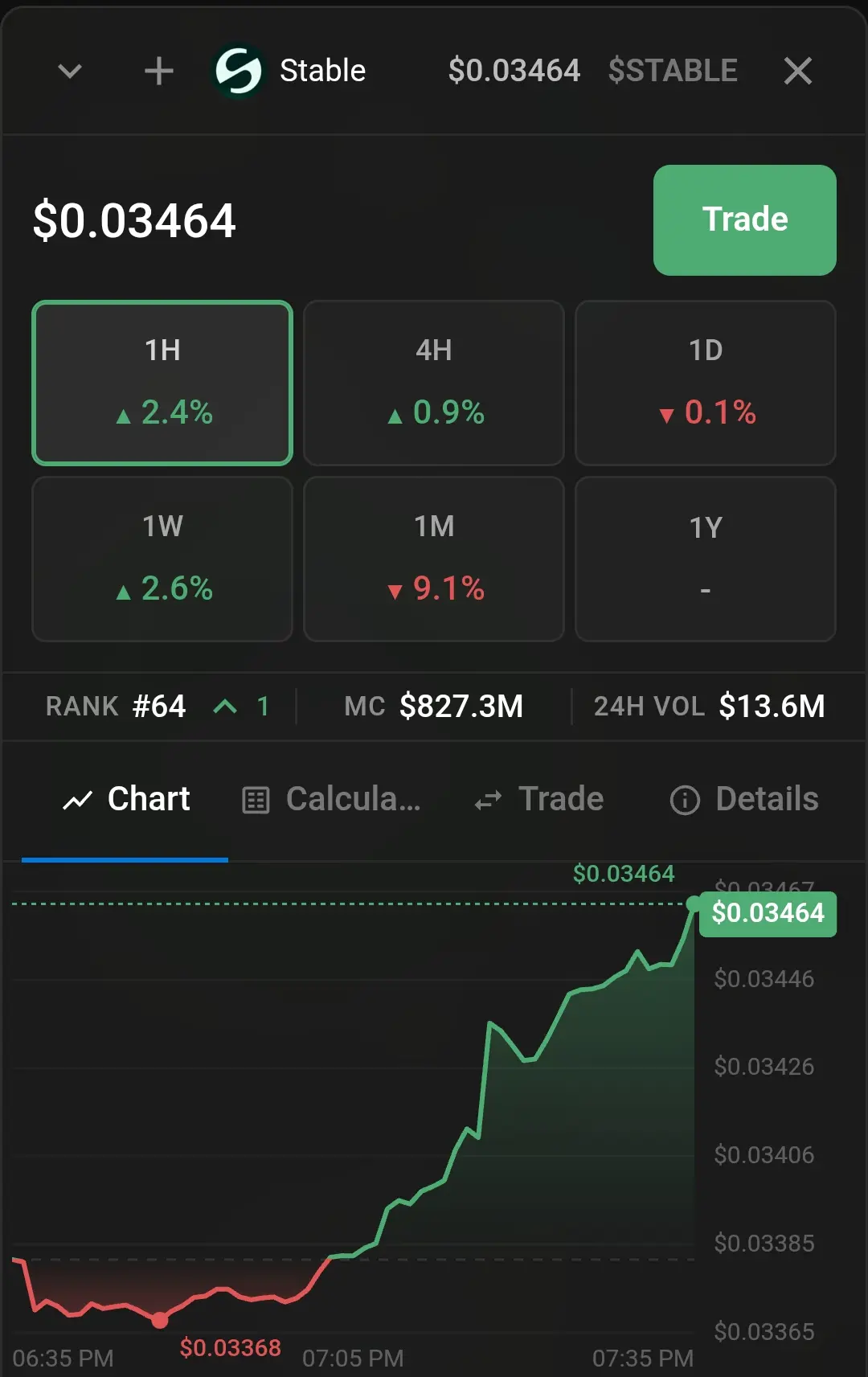Click the chart low point marker $0.03368
This screenshot has height=1377, width=868.
(x=160, y=1319)
